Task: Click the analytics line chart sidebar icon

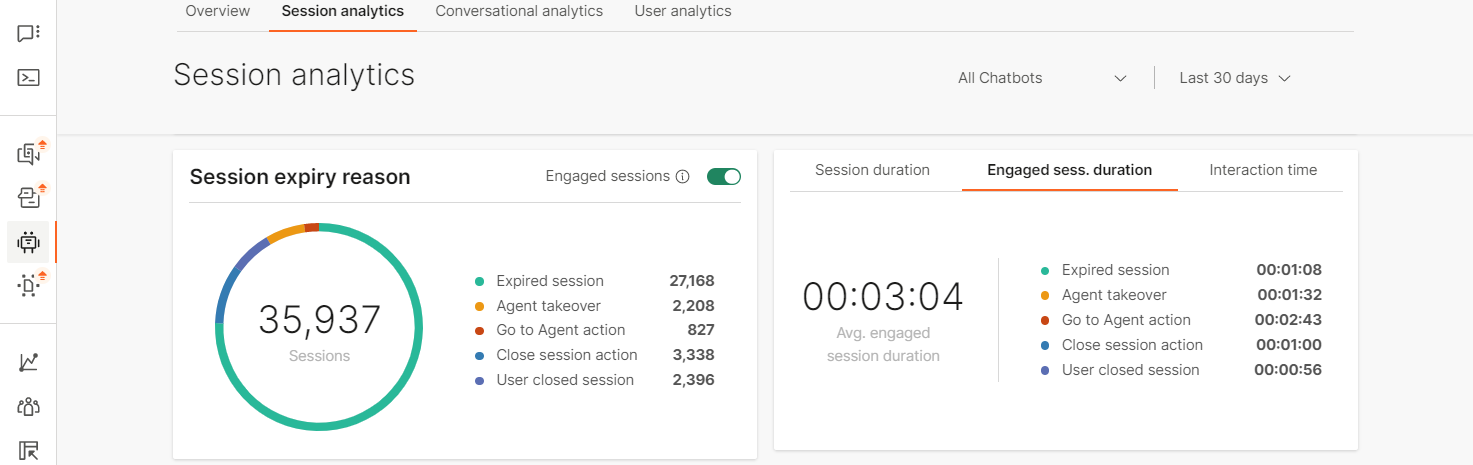Action: coord(28,362)
